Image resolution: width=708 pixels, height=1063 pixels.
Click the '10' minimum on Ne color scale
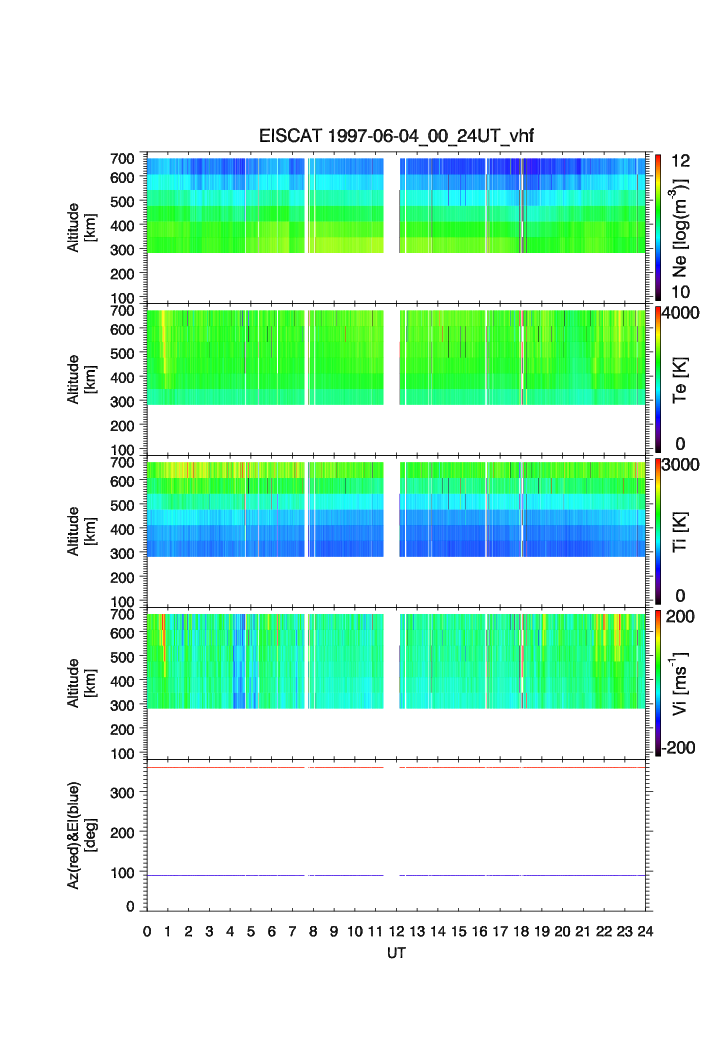coord(680,292)
